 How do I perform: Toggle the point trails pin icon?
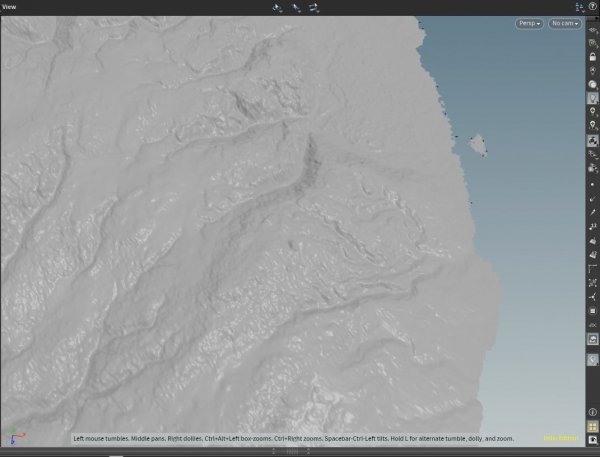click(x=592, y=212)
